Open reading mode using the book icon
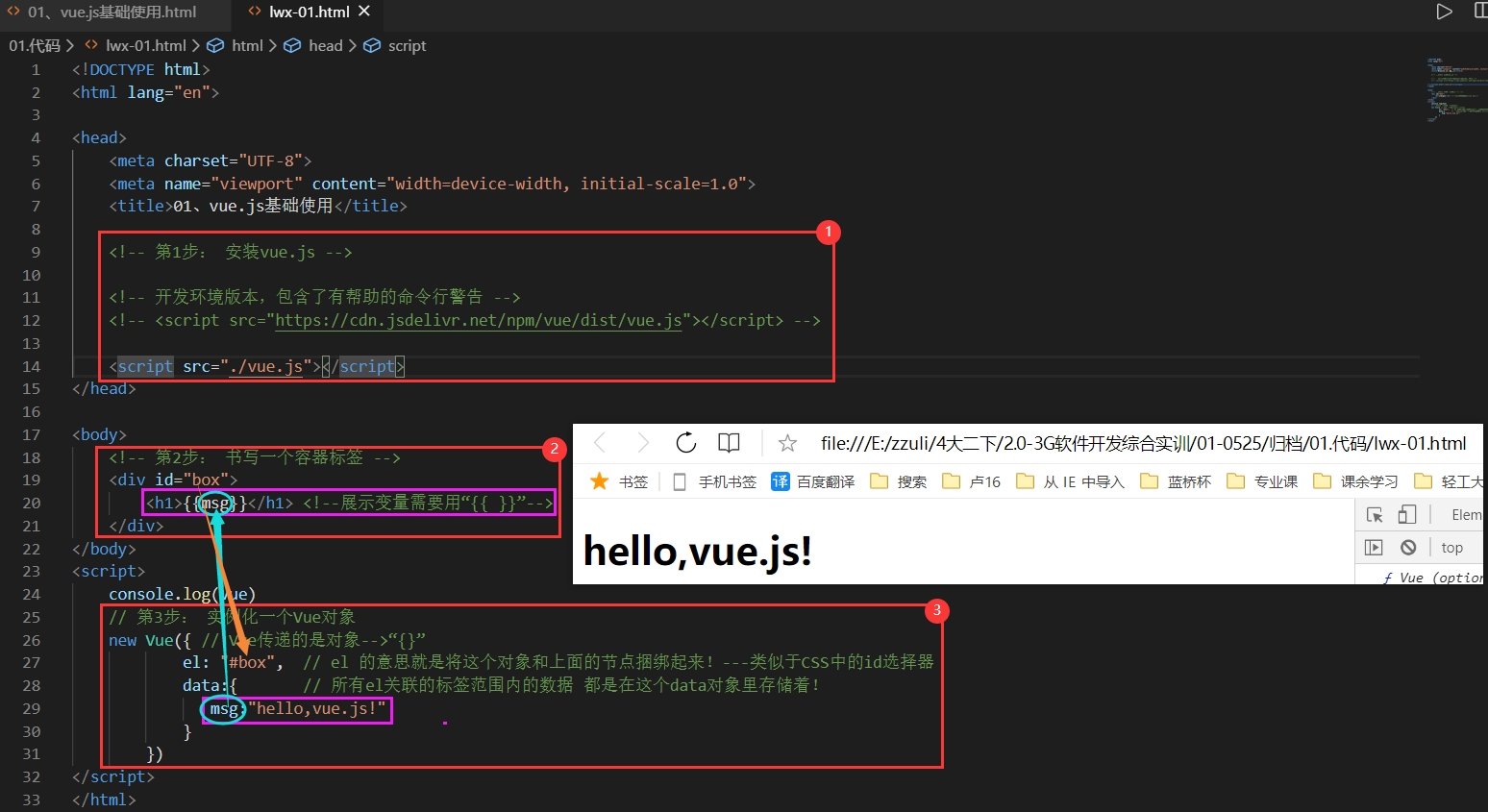The image size is (1488, 812). click(729, 442)
